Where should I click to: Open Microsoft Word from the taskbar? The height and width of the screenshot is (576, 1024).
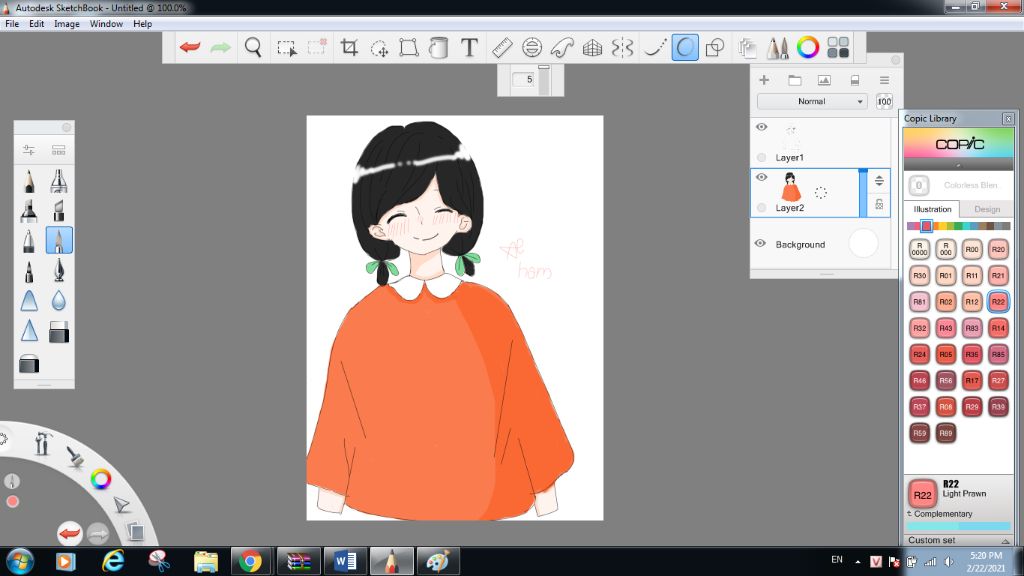tap(345, 561)
